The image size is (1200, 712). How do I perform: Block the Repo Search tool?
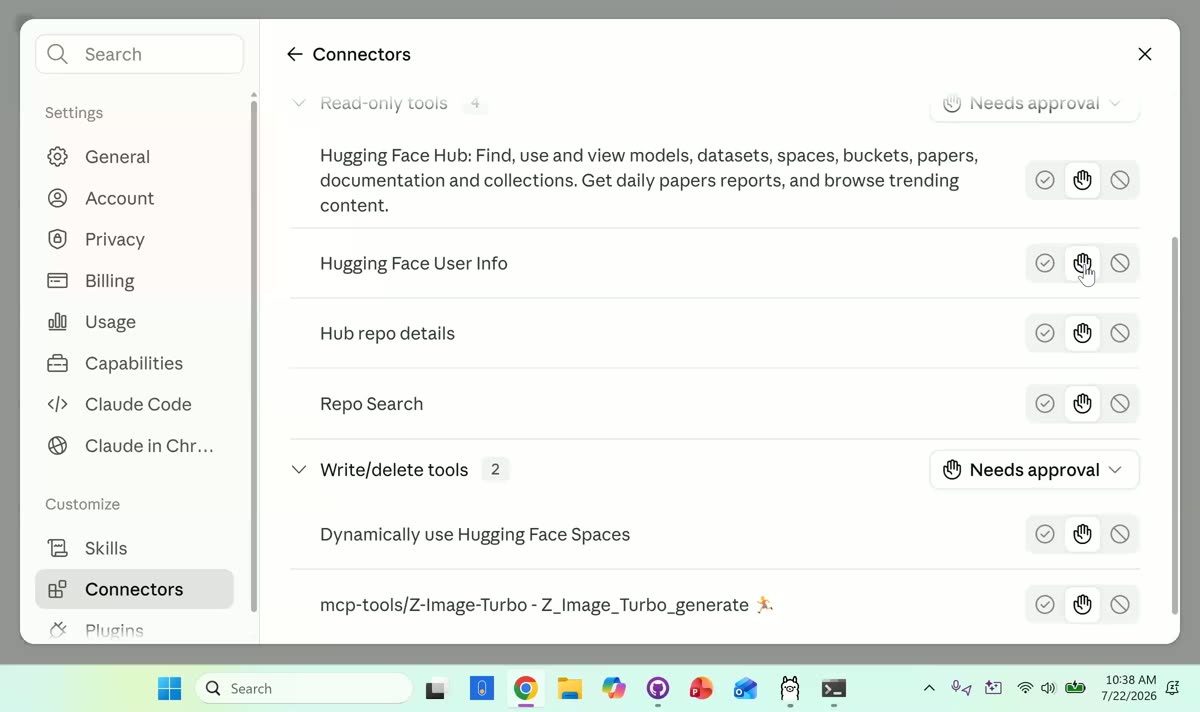(1120, 404)
